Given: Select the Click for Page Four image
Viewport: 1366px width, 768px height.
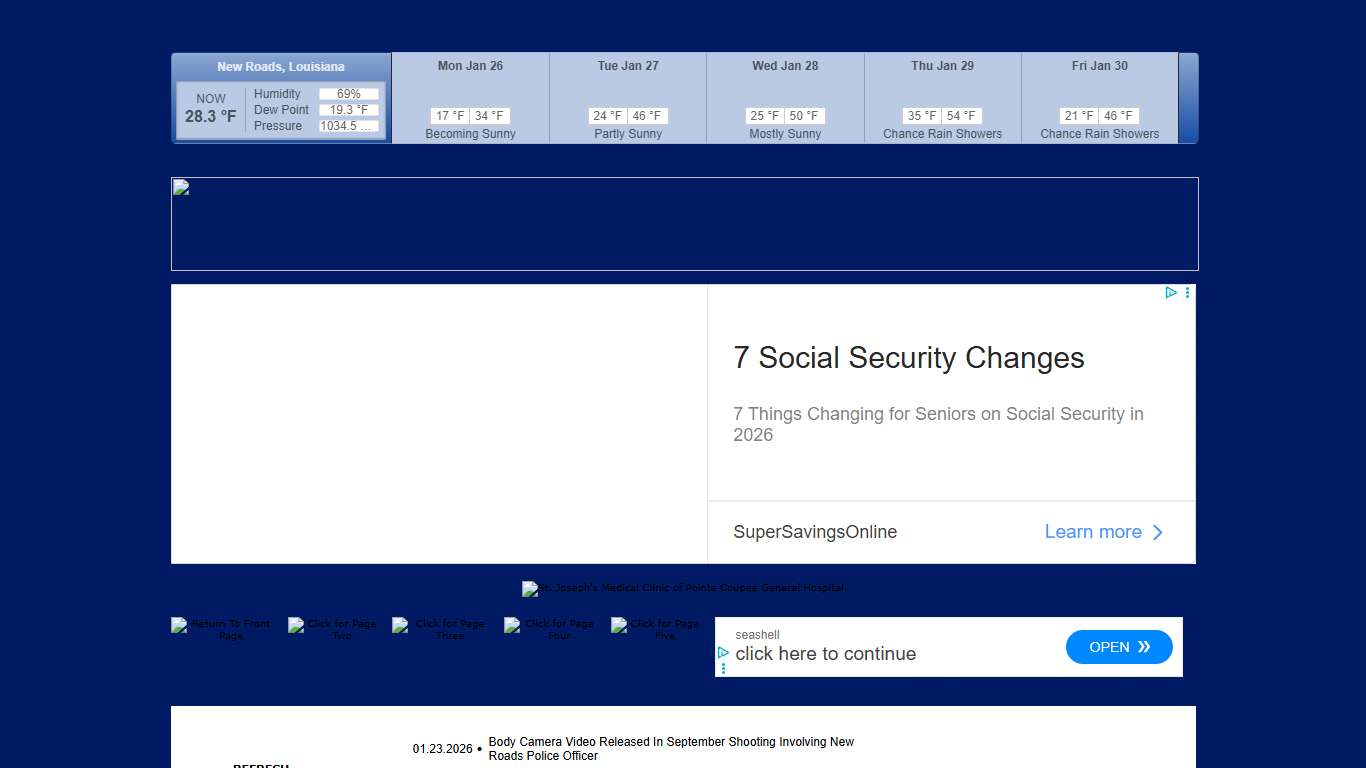Looking at the screenshot, I should point(550,629).
